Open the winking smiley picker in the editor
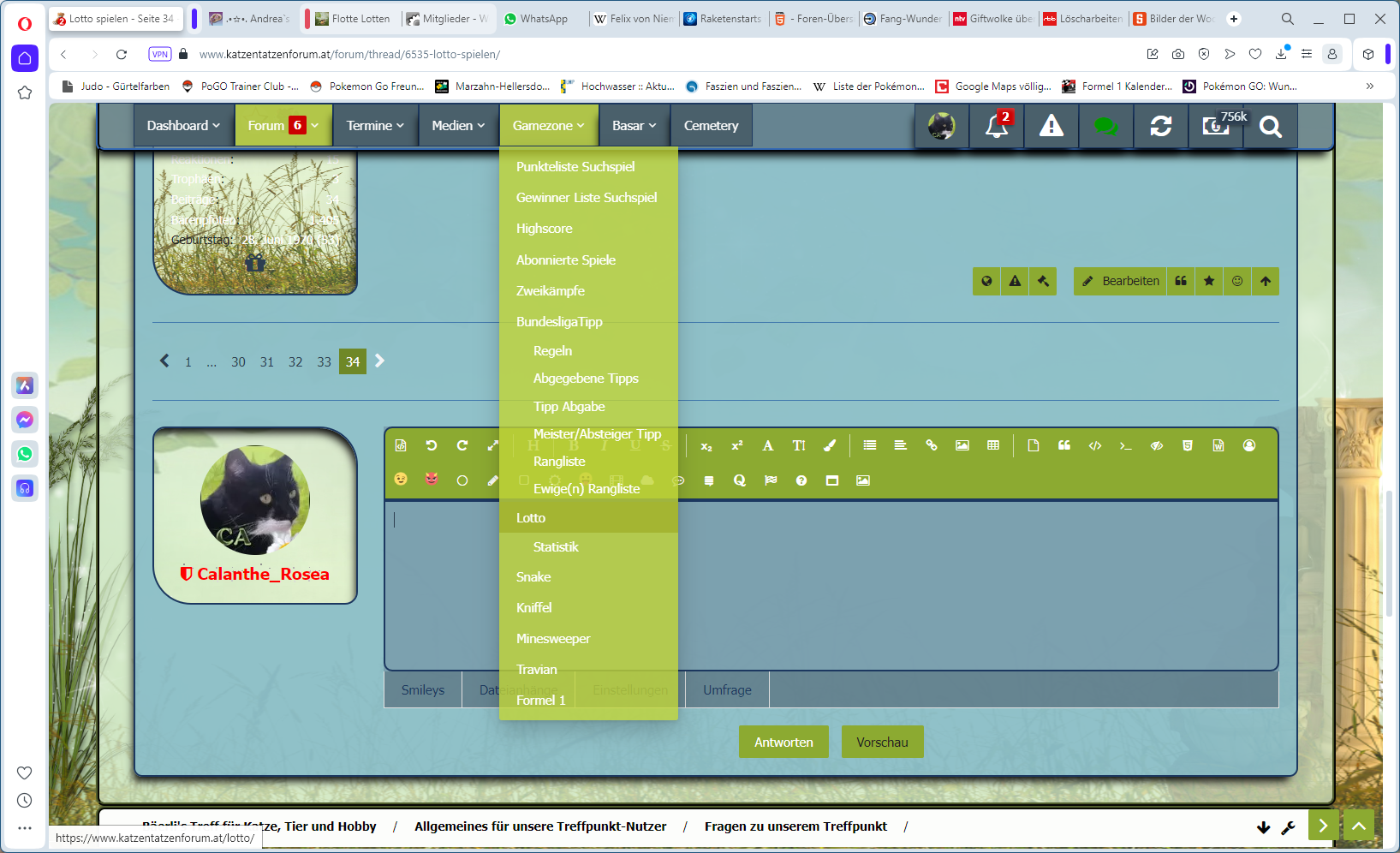 coord(401,480)
